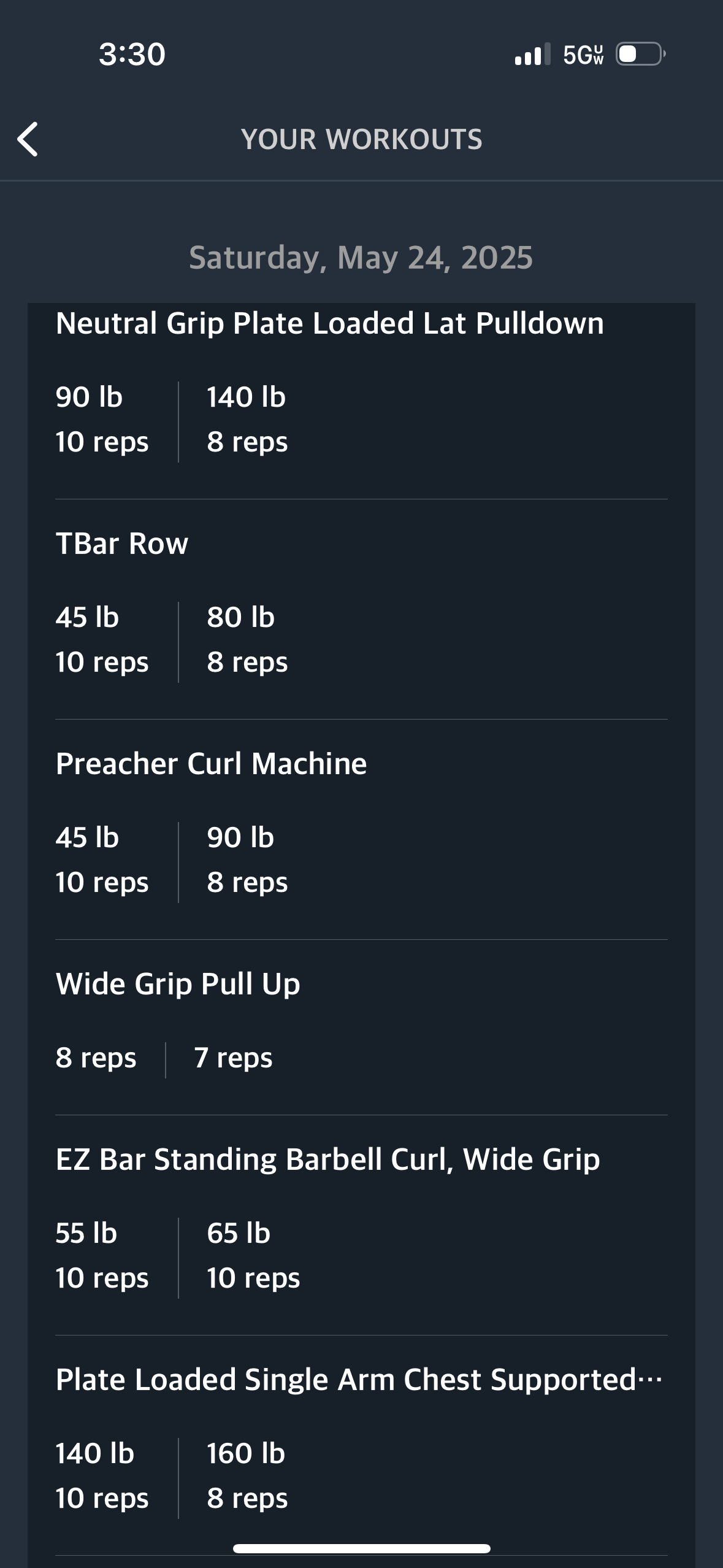This screenshot has width=723, height=1568.
Task: Open the Preacher Curl Machine exercise
Action: pyautogui.click(x=211, y=764)
